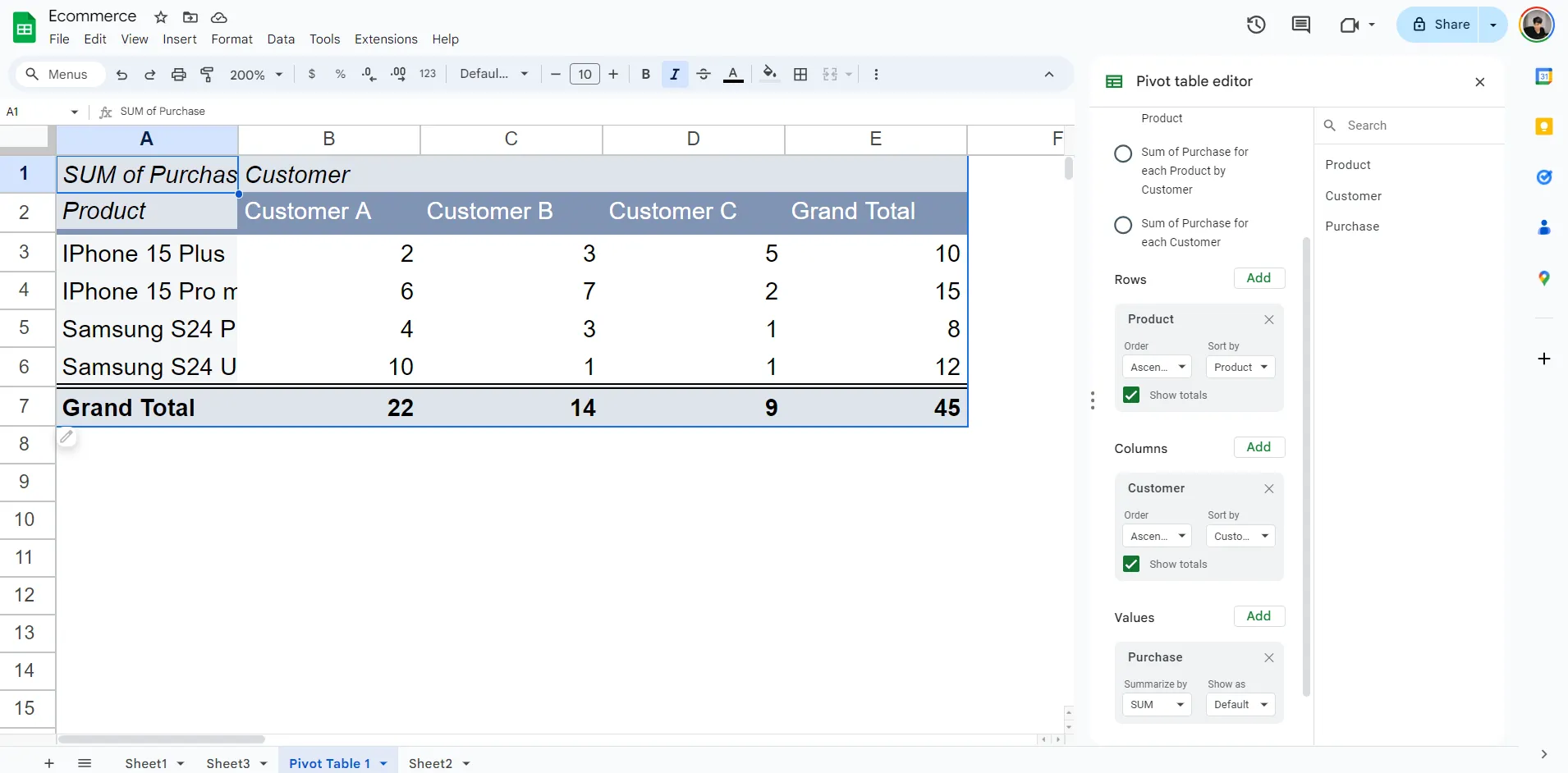Open Customer Order dropdown
This screenshot has width=1568, height=773.
pos(1157,536)
